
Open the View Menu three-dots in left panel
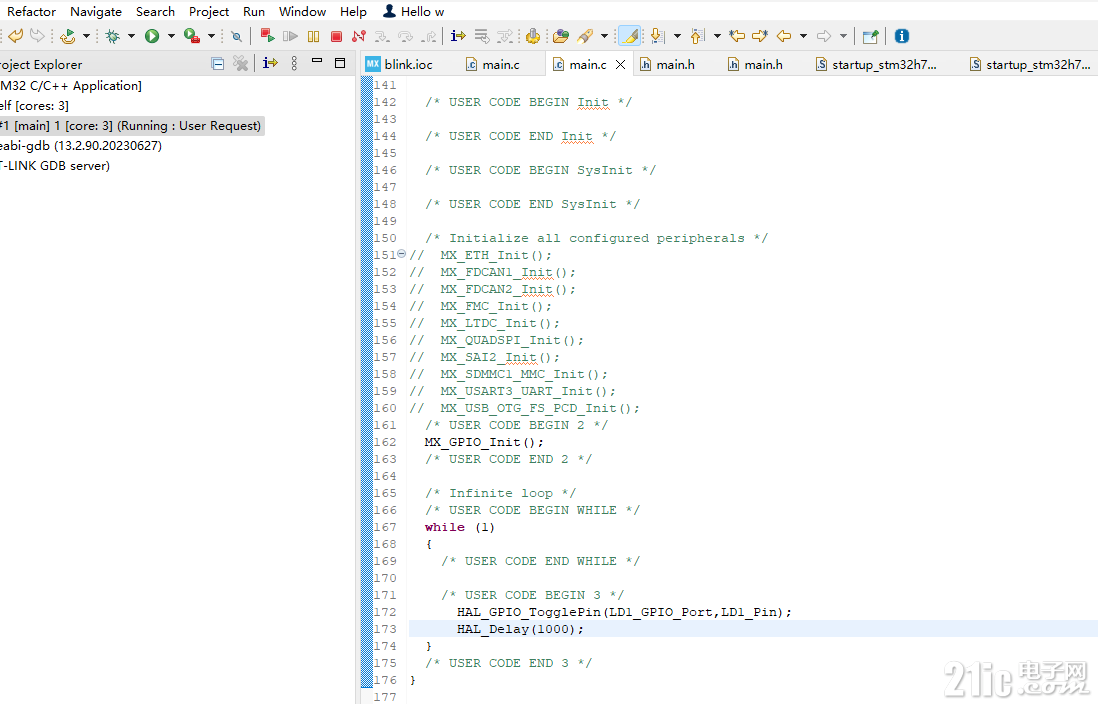pos(294,64)
